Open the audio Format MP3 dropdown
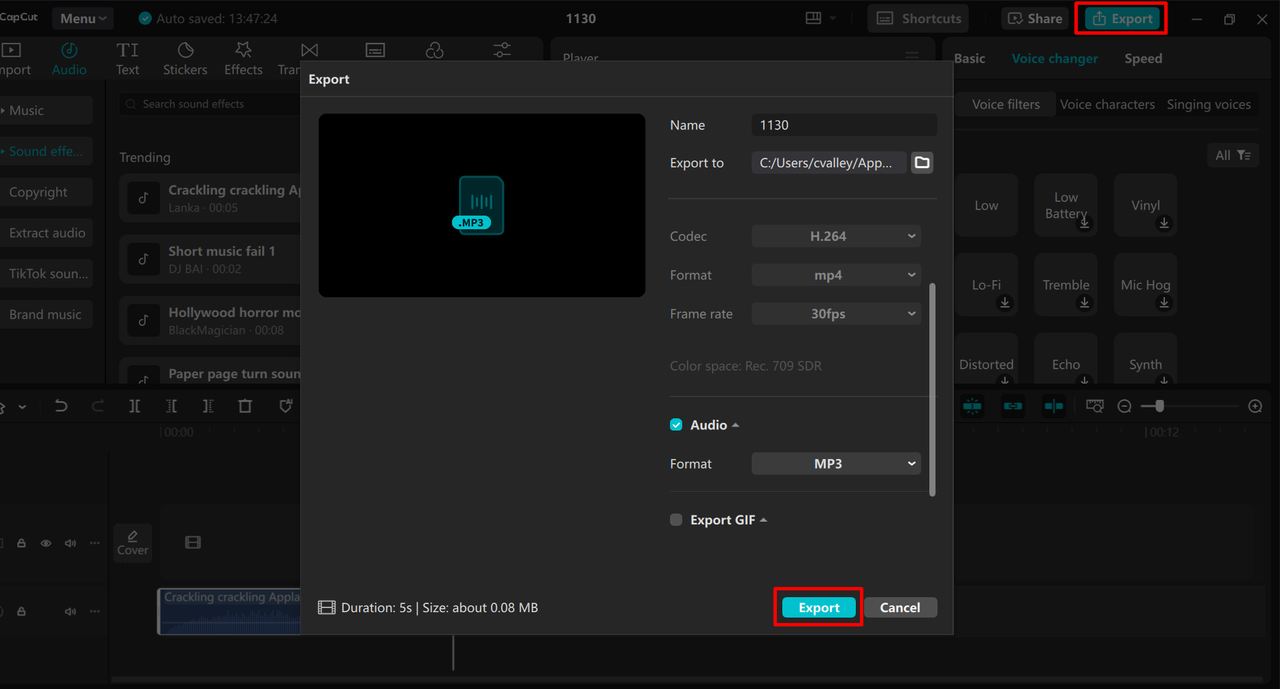1280x689 pixels. [836, 464]
